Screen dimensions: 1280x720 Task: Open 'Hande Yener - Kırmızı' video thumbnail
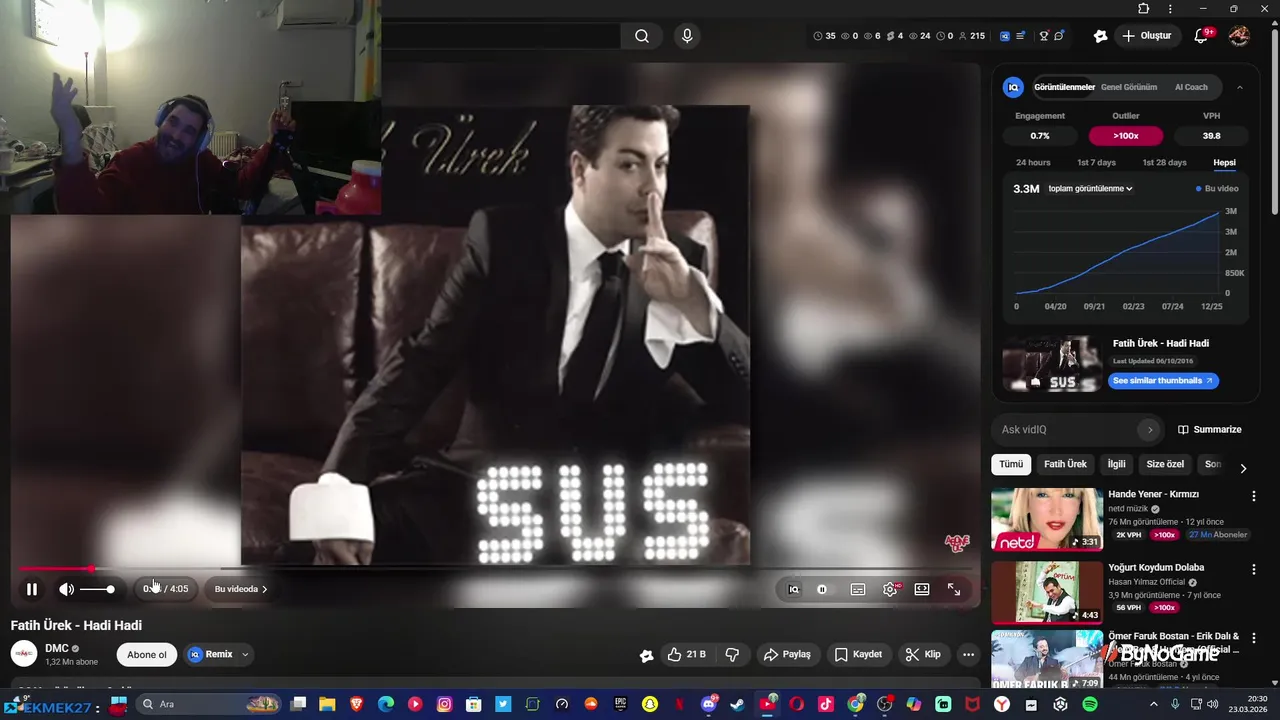1047,519
